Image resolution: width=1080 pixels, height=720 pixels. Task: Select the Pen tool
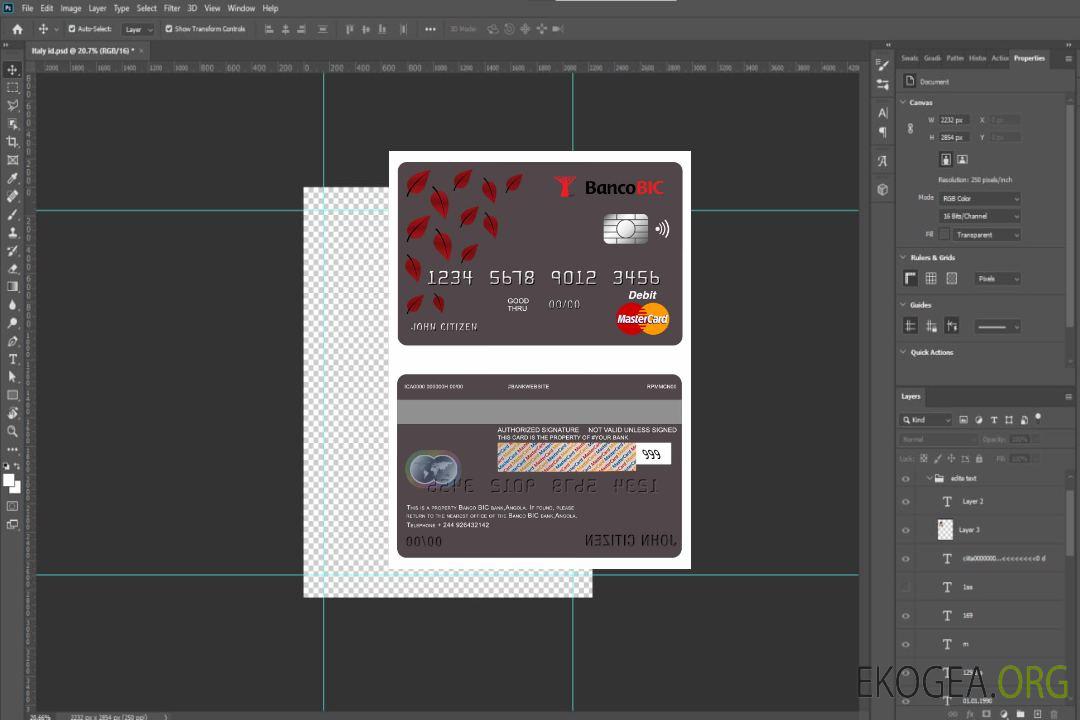tap(12, 341)
